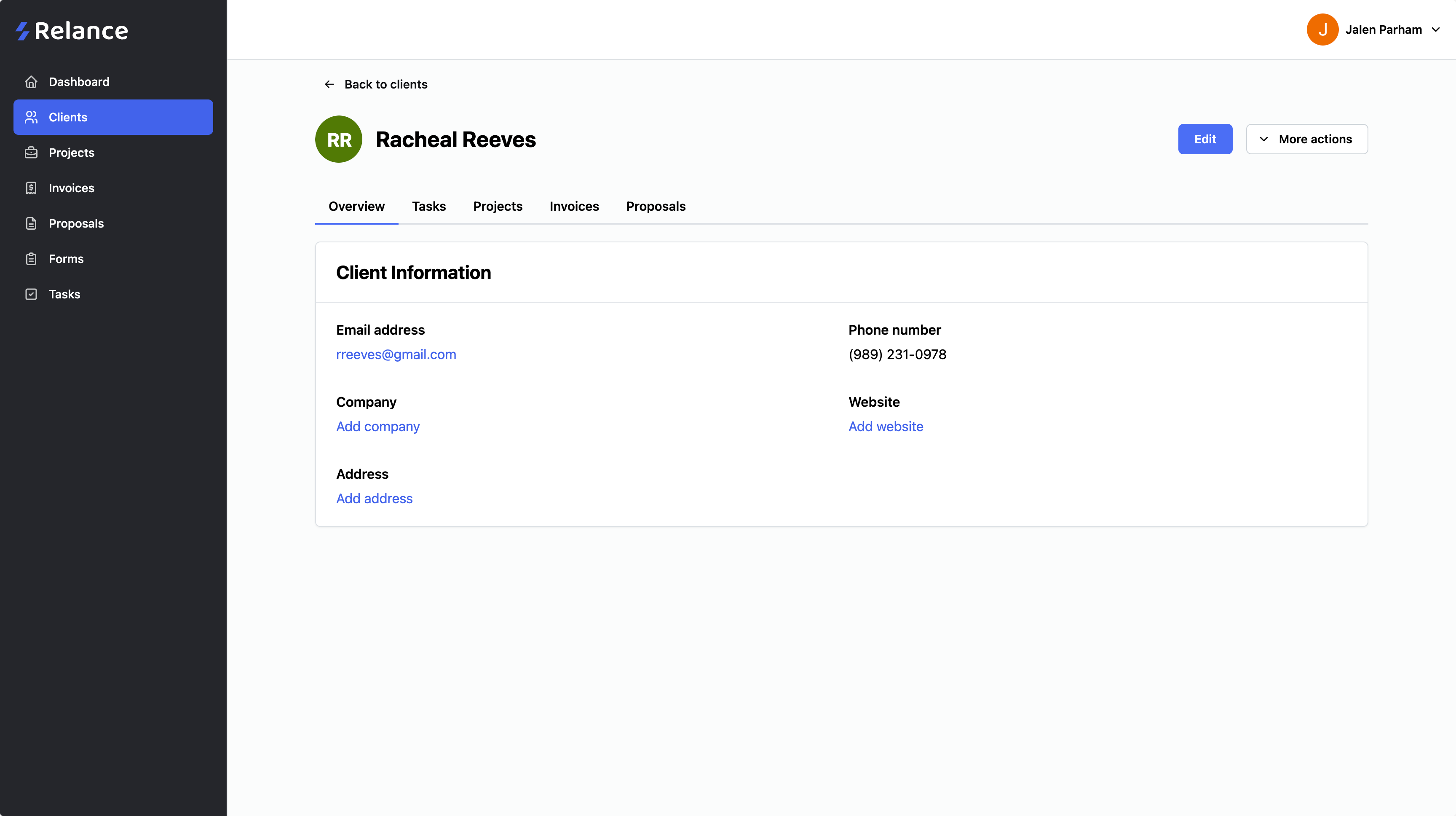Click the Dashboard home icon
The height and width of the screenshot is (816, 1456).
31,82
